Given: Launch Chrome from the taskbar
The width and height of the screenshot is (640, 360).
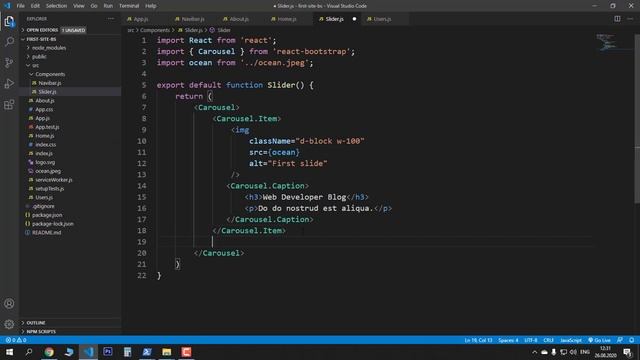Looking at the screenshot, I should coord(49,352).
